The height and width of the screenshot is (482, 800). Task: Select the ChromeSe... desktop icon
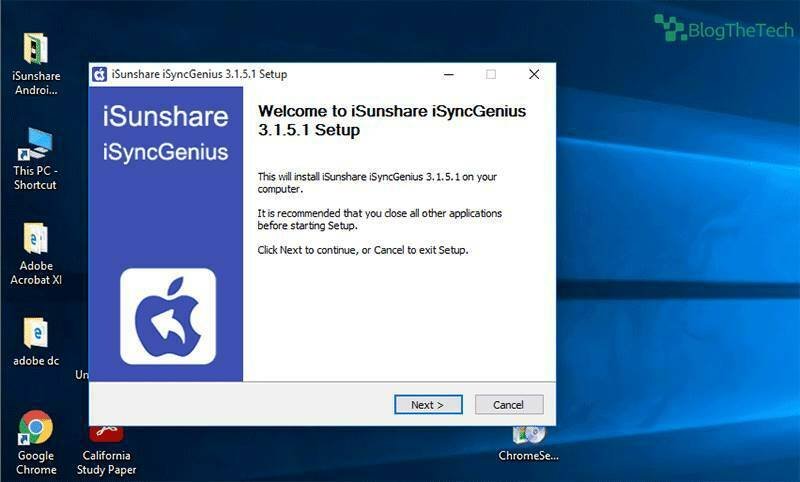coord(528,436)
